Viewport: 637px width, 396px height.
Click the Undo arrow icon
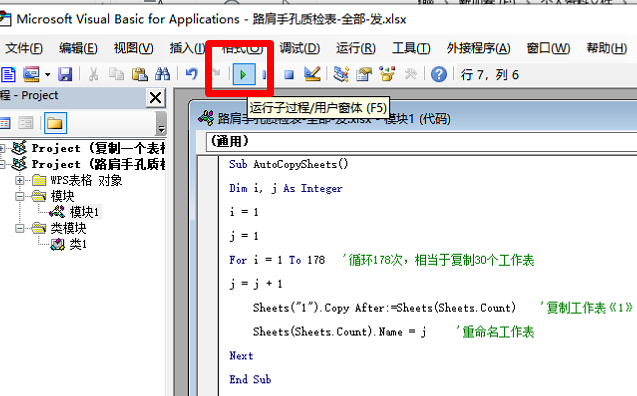pos(191,74)
